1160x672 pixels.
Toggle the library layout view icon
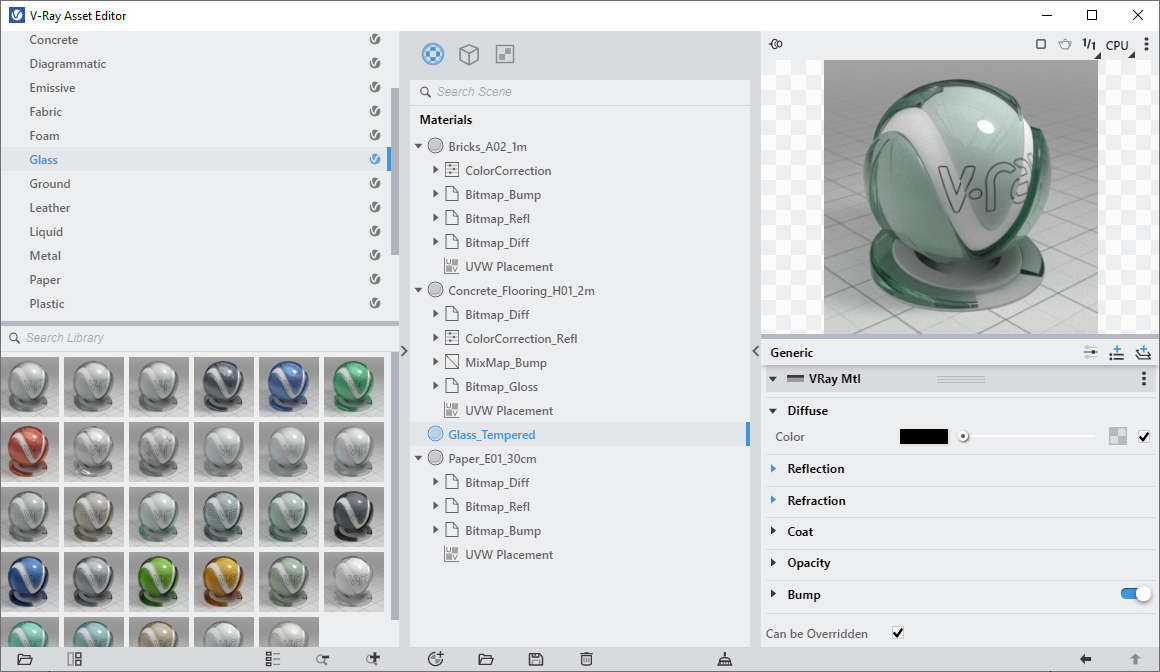click(75, 659)
